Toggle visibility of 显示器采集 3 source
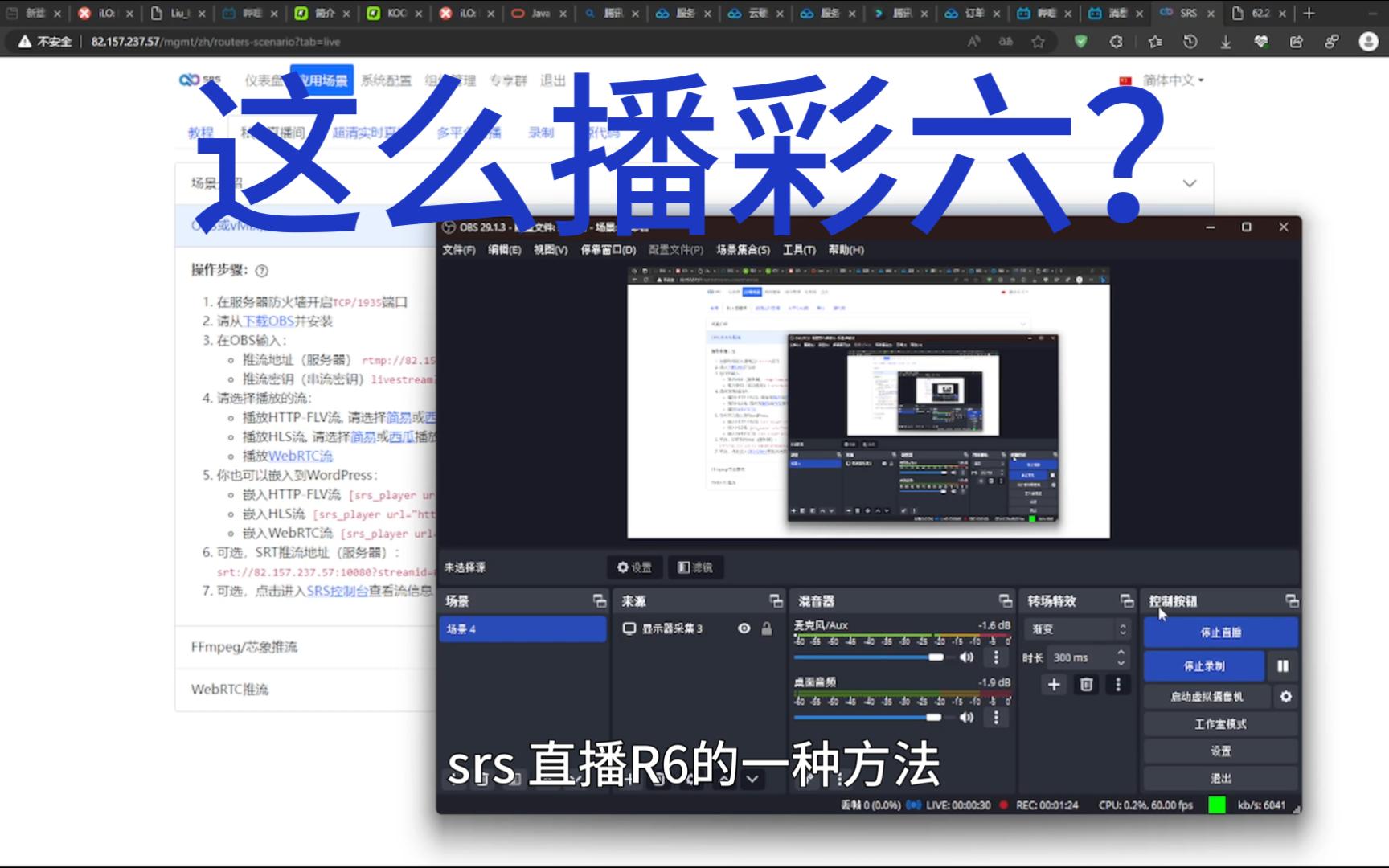Screen dimensions: 1389x868 click(744, 628)
